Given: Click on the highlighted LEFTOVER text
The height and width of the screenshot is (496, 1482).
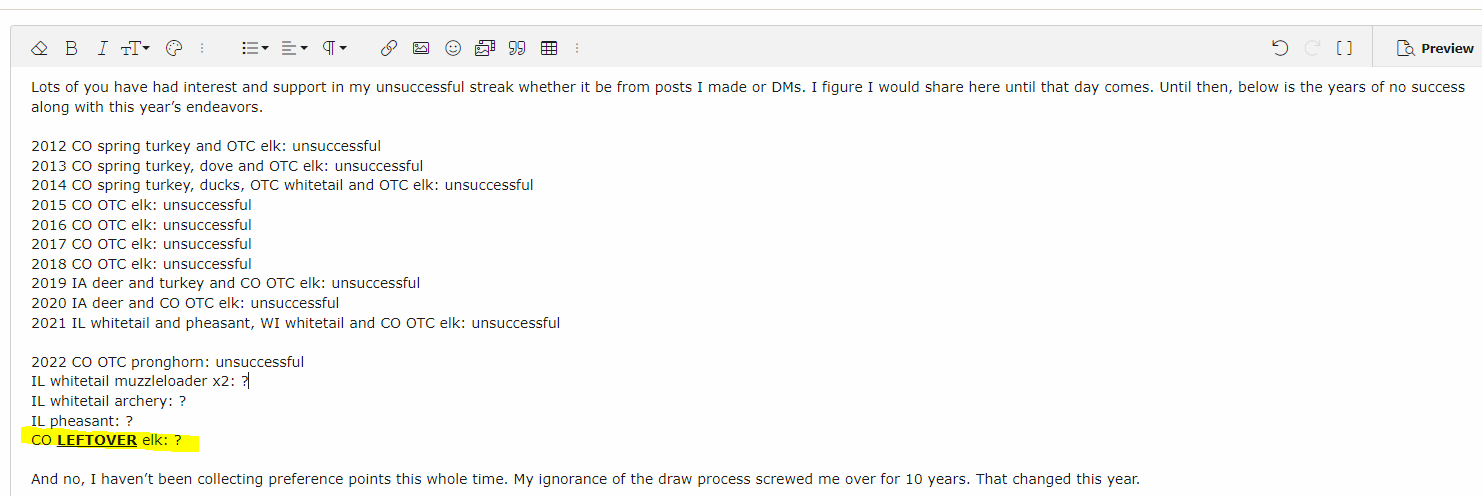Looking at the screenshot, I should coord(97,440).
